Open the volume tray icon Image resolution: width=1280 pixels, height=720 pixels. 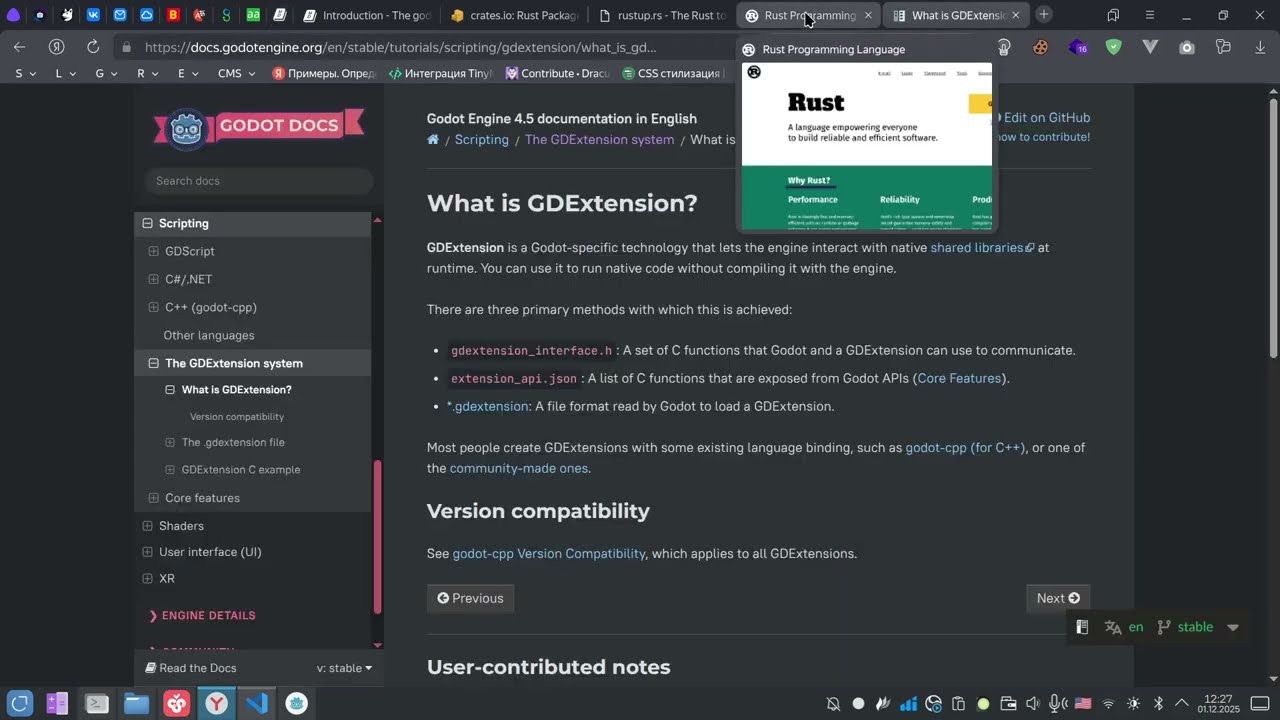[x=1033, y=703]
